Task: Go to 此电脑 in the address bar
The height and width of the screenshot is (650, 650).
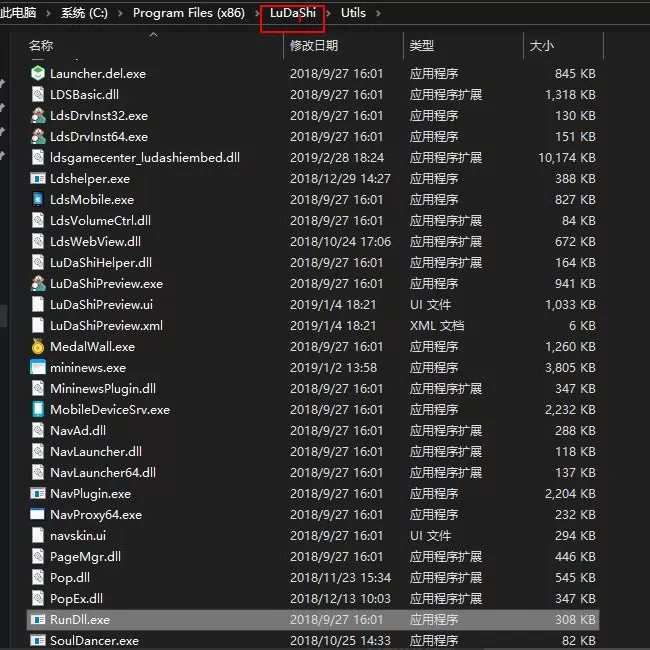Action: [18, 13]
